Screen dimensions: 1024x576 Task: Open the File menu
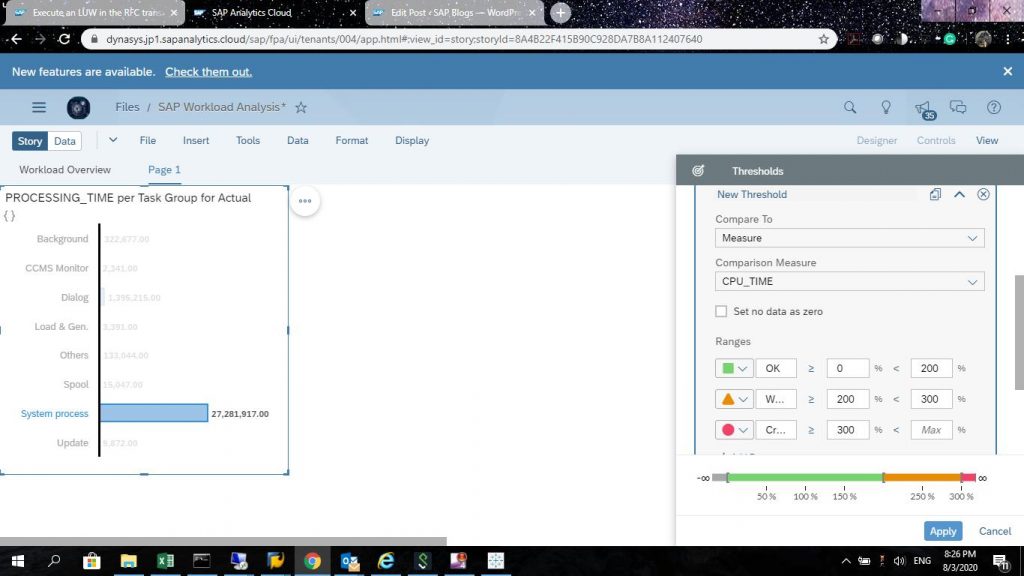[148, 140]
